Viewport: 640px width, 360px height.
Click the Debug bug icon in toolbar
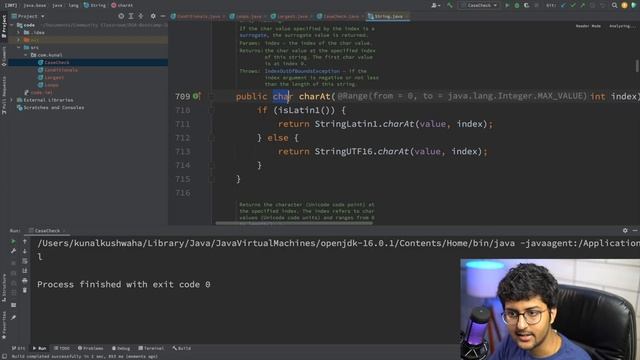click(517, 5)
